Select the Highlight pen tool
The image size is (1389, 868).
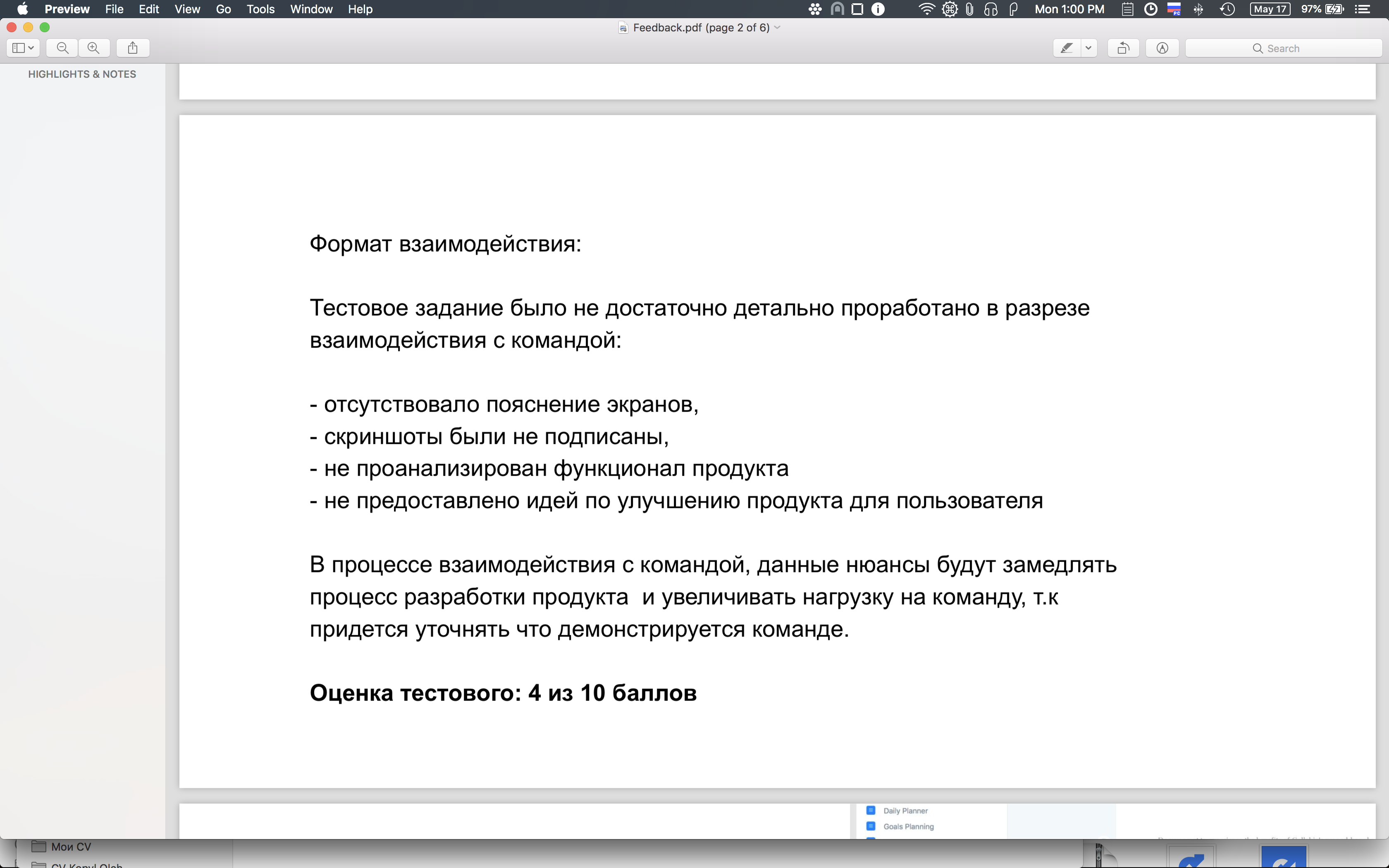coord(1067,48)
